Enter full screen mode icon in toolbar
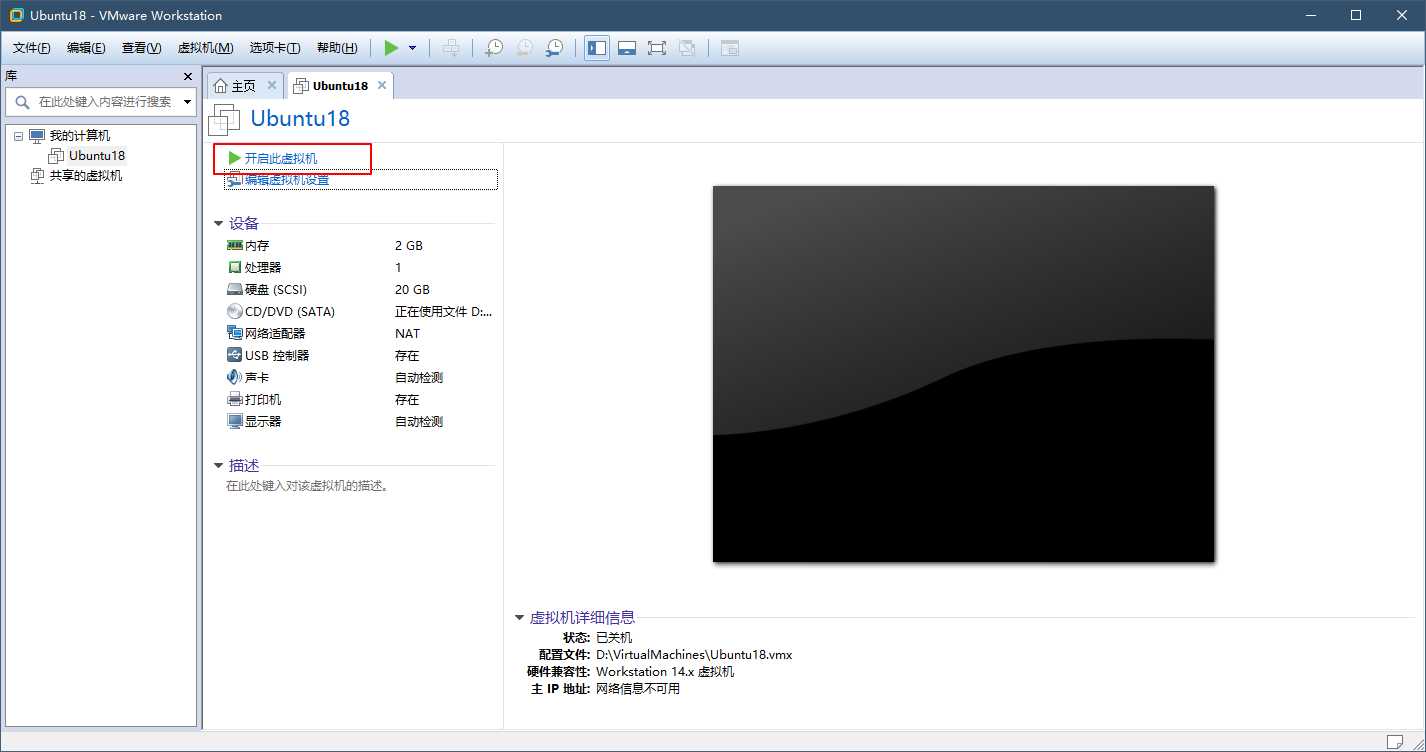Screen dimensions: 1426x752 [657, 48]
